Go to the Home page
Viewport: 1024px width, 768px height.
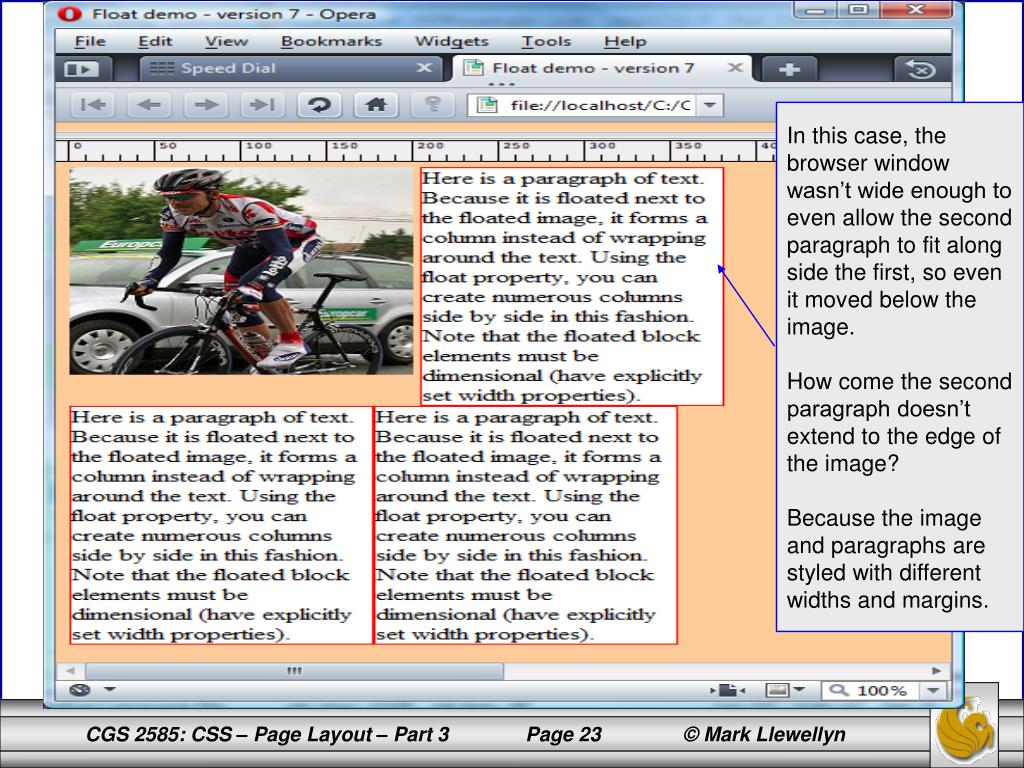[376, 104]
